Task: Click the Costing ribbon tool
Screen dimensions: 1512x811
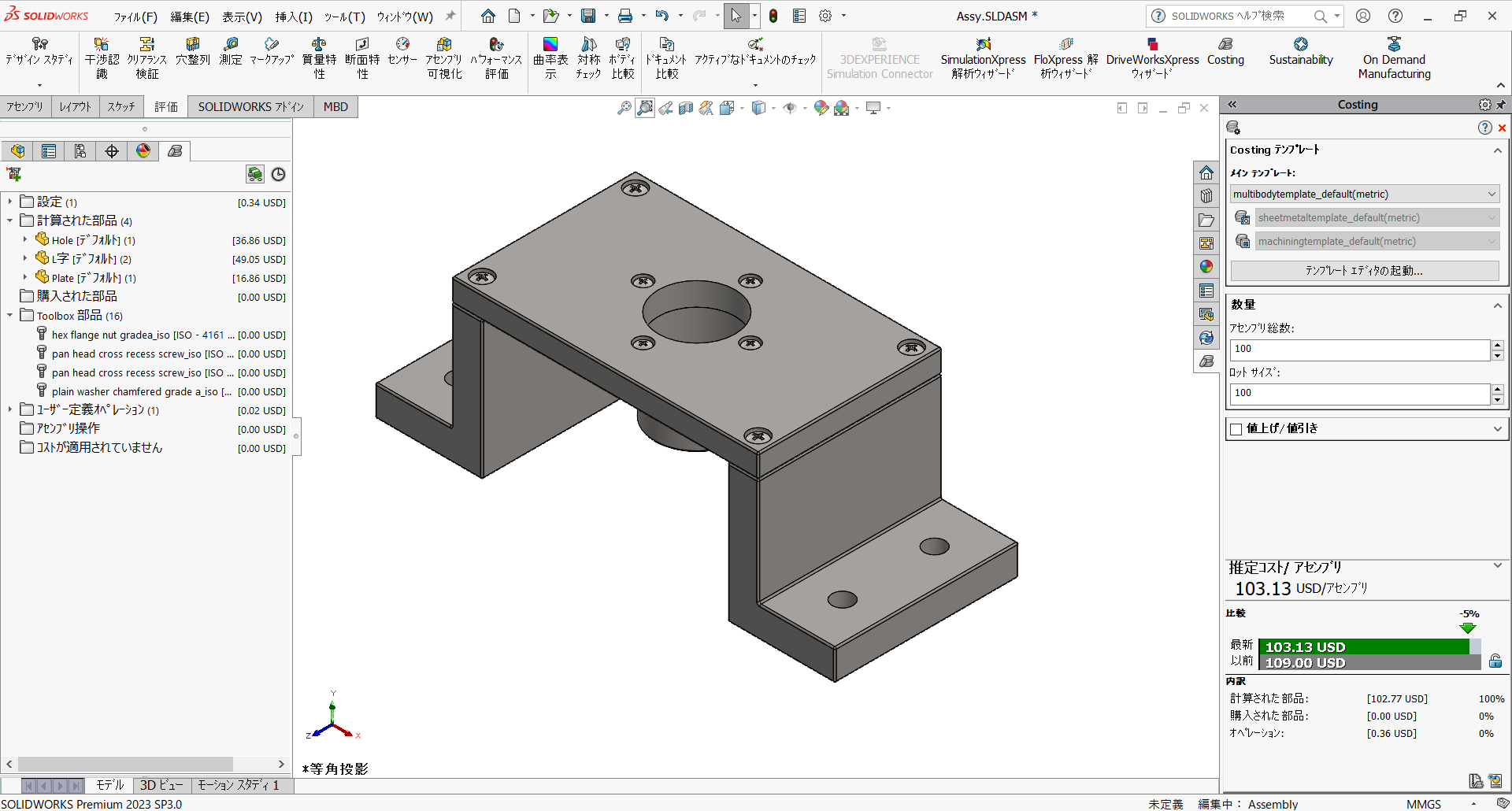Action: pyautogui.click(x=1225, y=51)
